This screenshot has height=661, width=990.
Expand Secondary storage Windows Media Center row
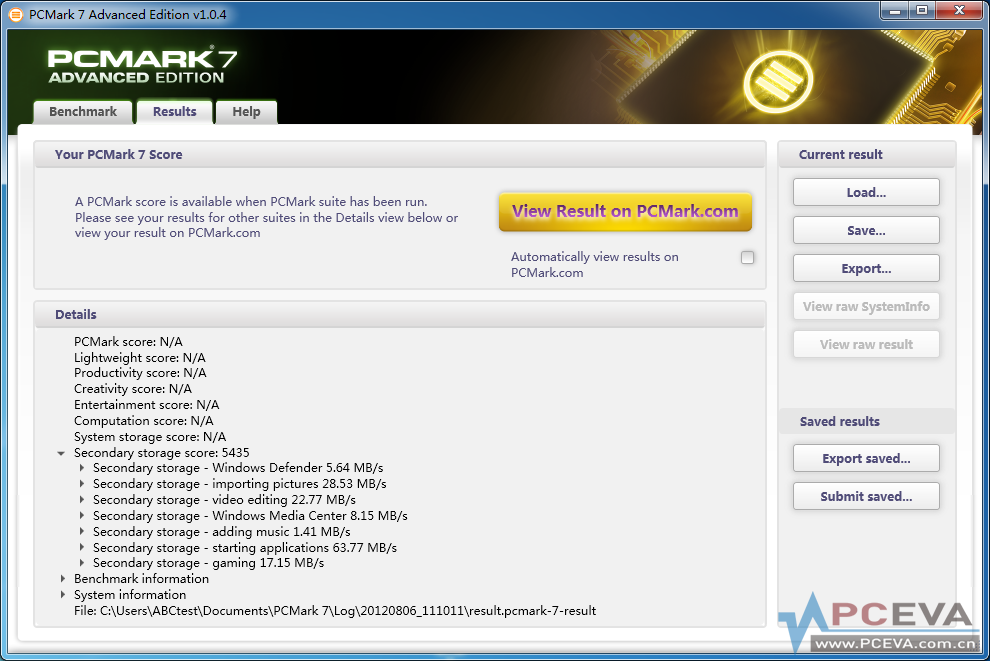coord(82,515)
